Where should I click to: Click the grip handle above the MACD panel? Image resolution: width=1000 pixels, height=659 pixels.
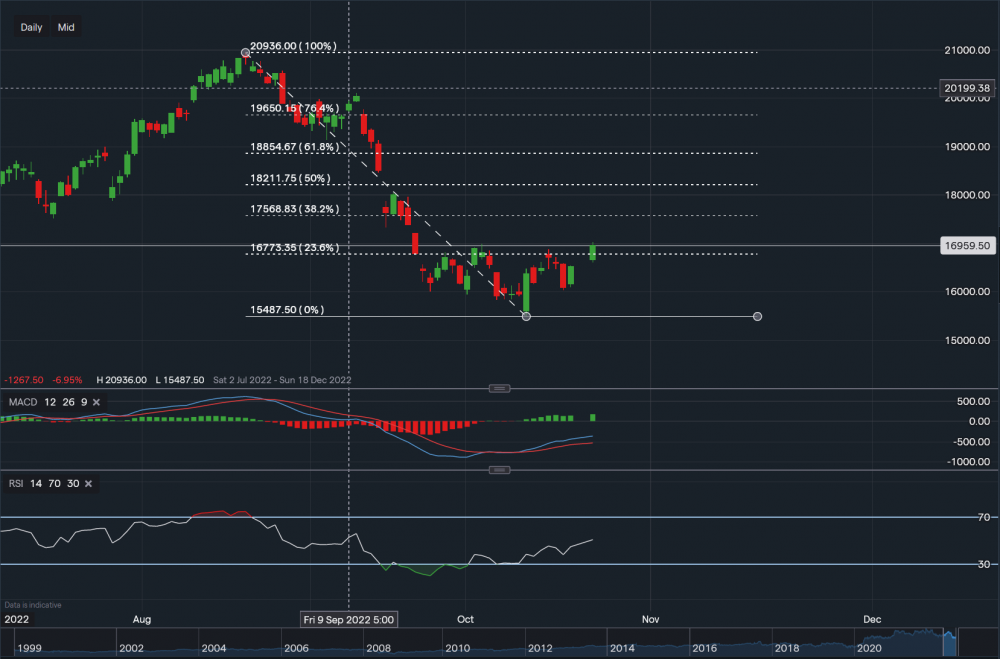(x=499, y=388)
